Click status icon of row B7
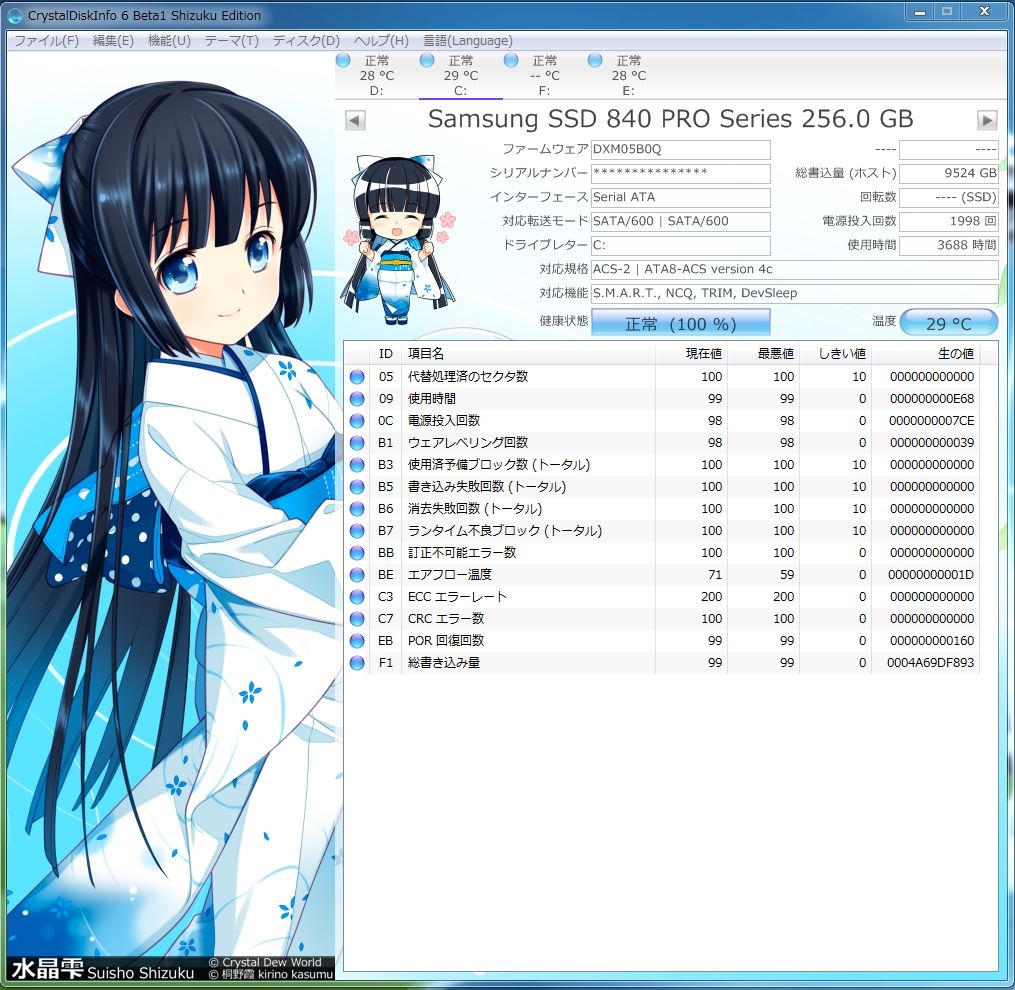Screen dimensions: 1015x990 (x=357, y=531)
